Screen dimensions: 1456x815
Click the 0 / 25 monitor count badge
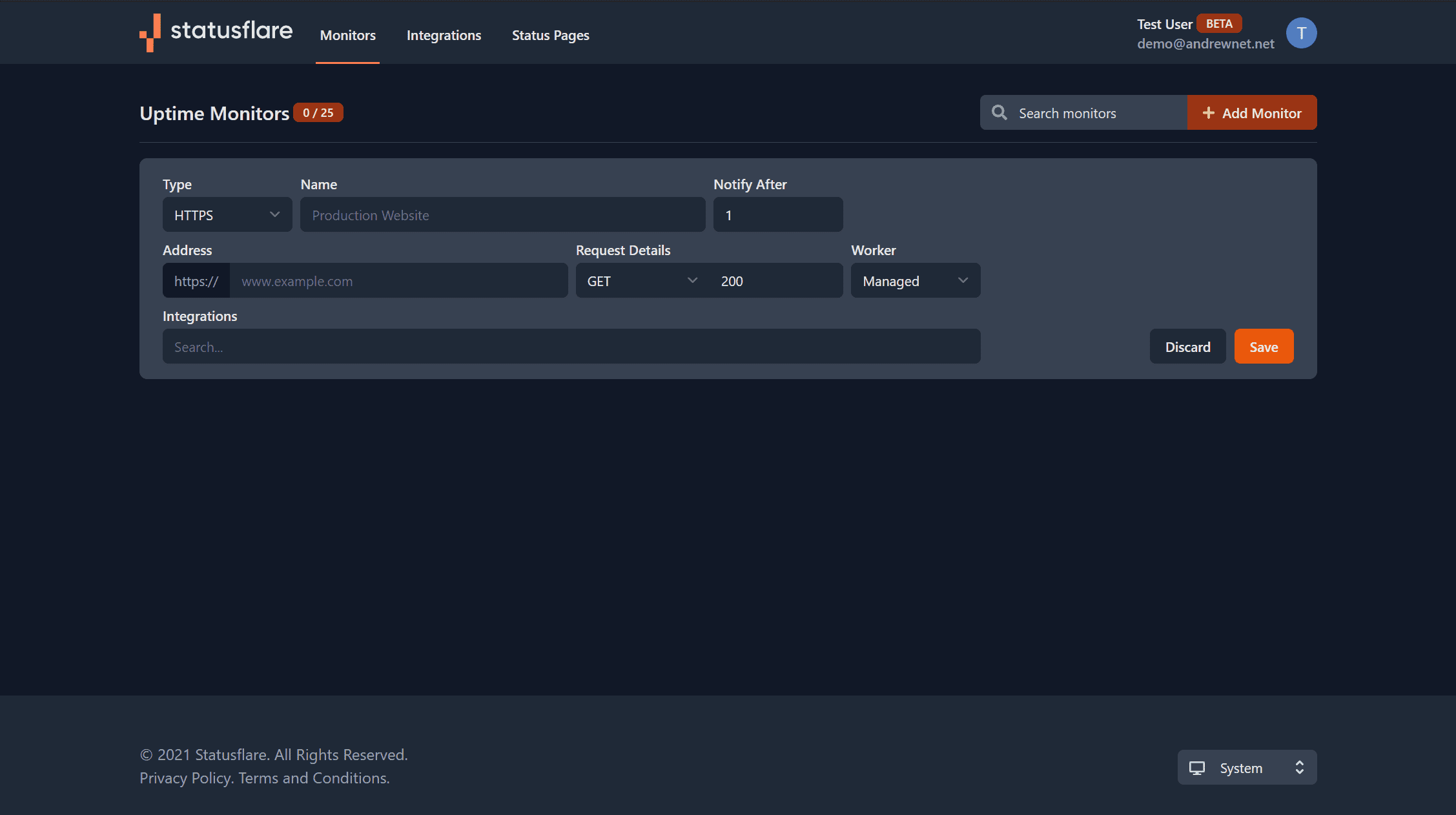318,113
